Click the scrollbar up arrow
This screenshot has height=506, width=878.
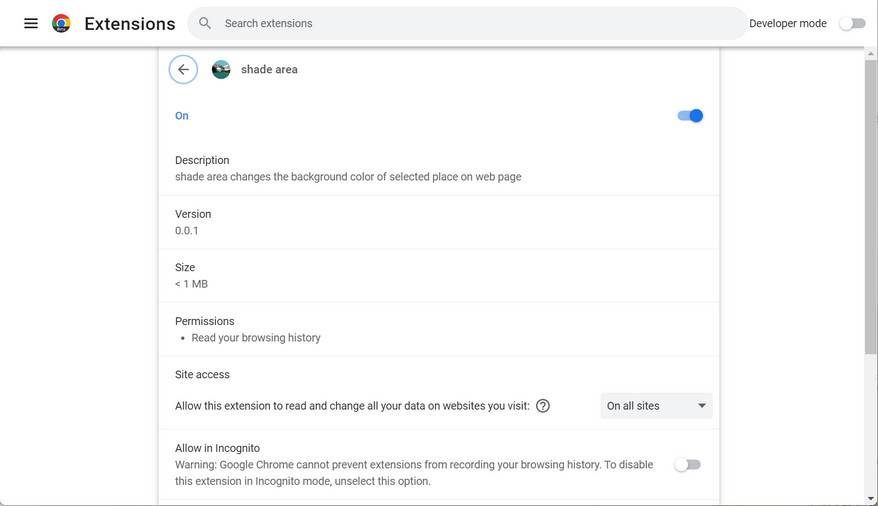(x=871, y=55)
